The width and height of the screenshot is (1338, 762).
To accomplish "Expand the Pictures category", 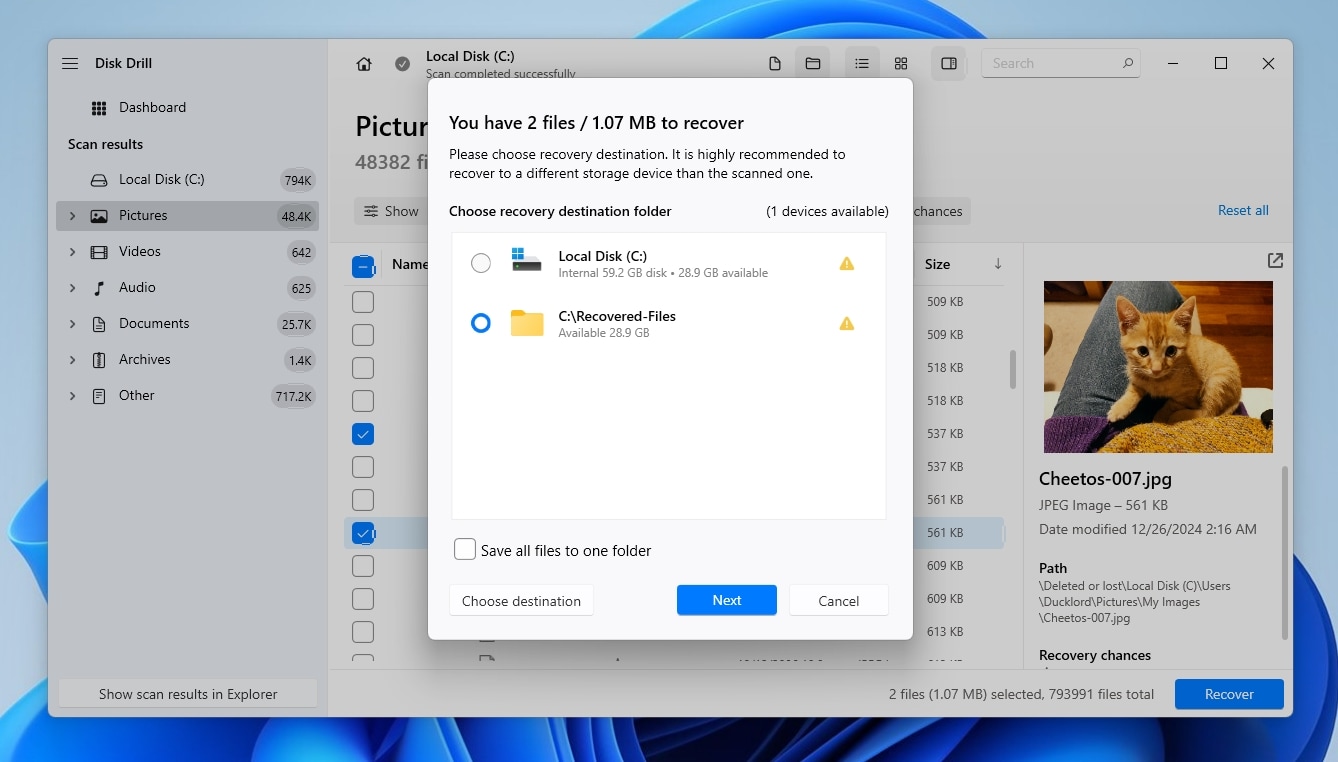I will [71, 215].
